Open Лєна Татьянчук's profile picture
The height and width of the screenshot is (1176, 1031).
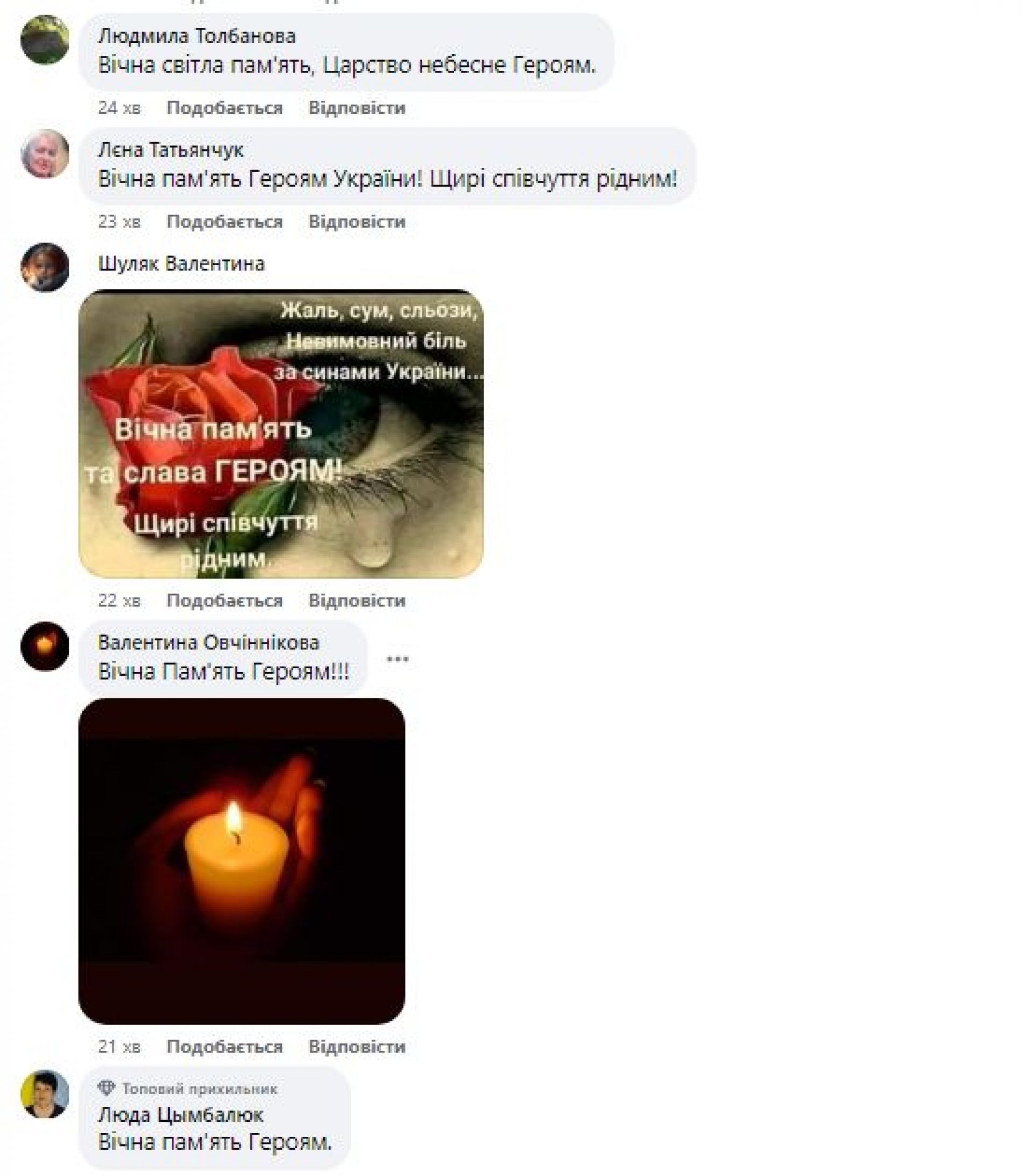45,154
